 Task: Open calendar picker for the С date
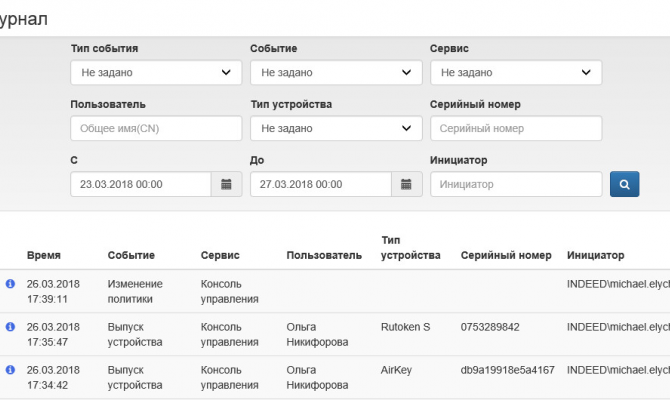tap(226, 185)
